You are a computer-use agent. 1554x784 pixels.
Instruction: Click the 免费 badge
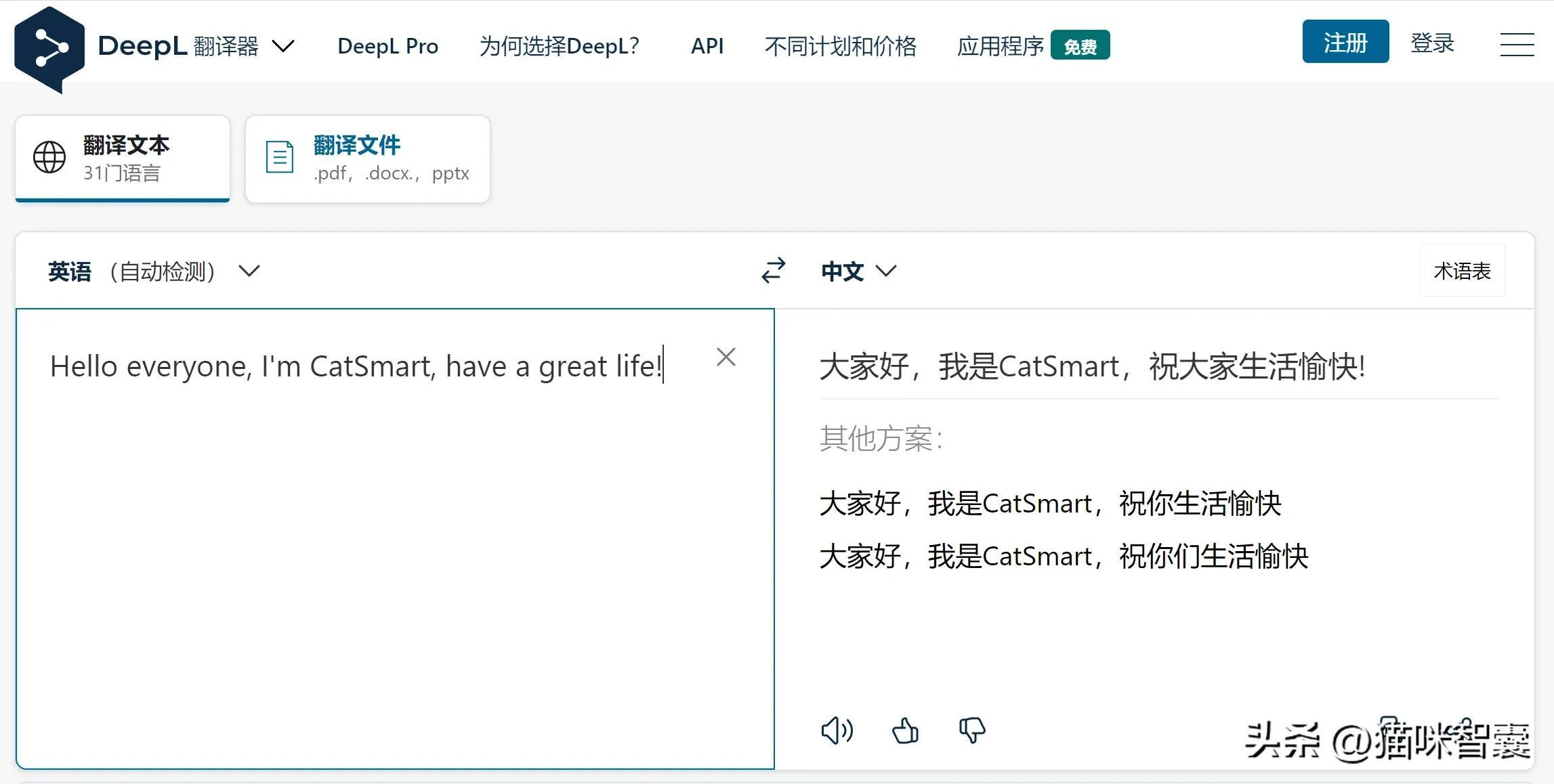pyautogui.click(x=1080, y=45)
